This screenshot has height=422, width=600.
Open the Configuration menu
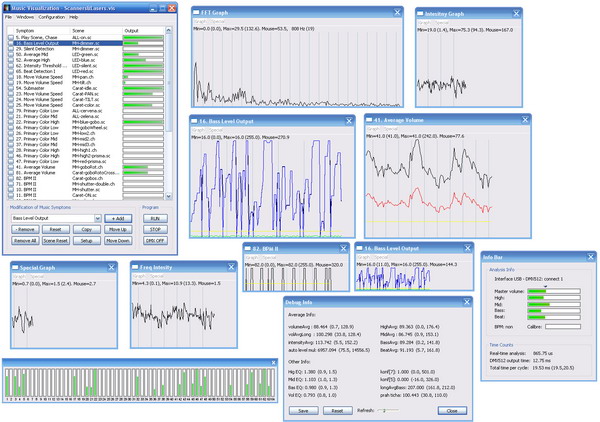click(x=52, y=17)
